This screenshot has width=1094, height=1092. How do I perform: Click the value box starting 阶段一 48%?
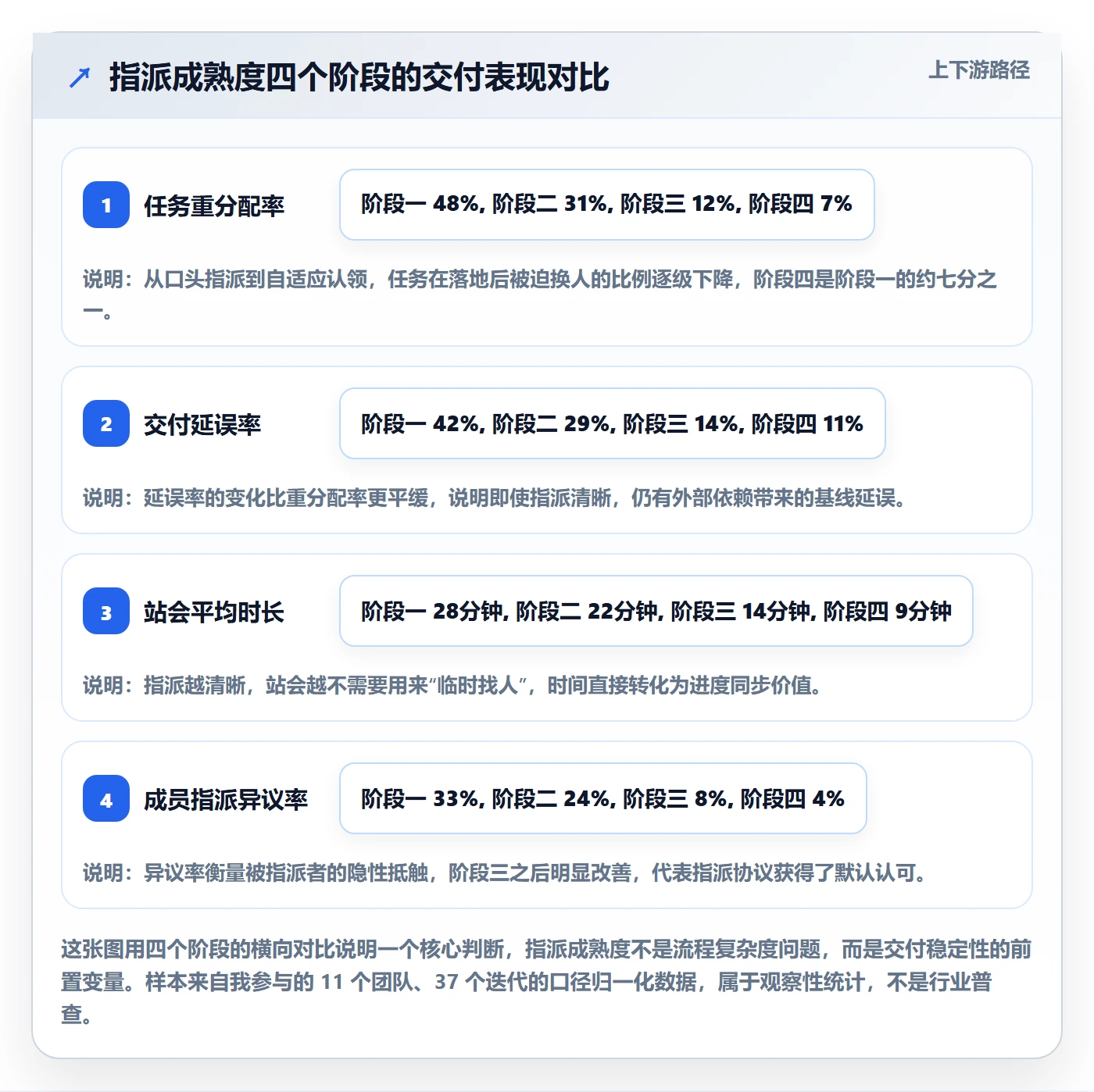tap(607, 205)
